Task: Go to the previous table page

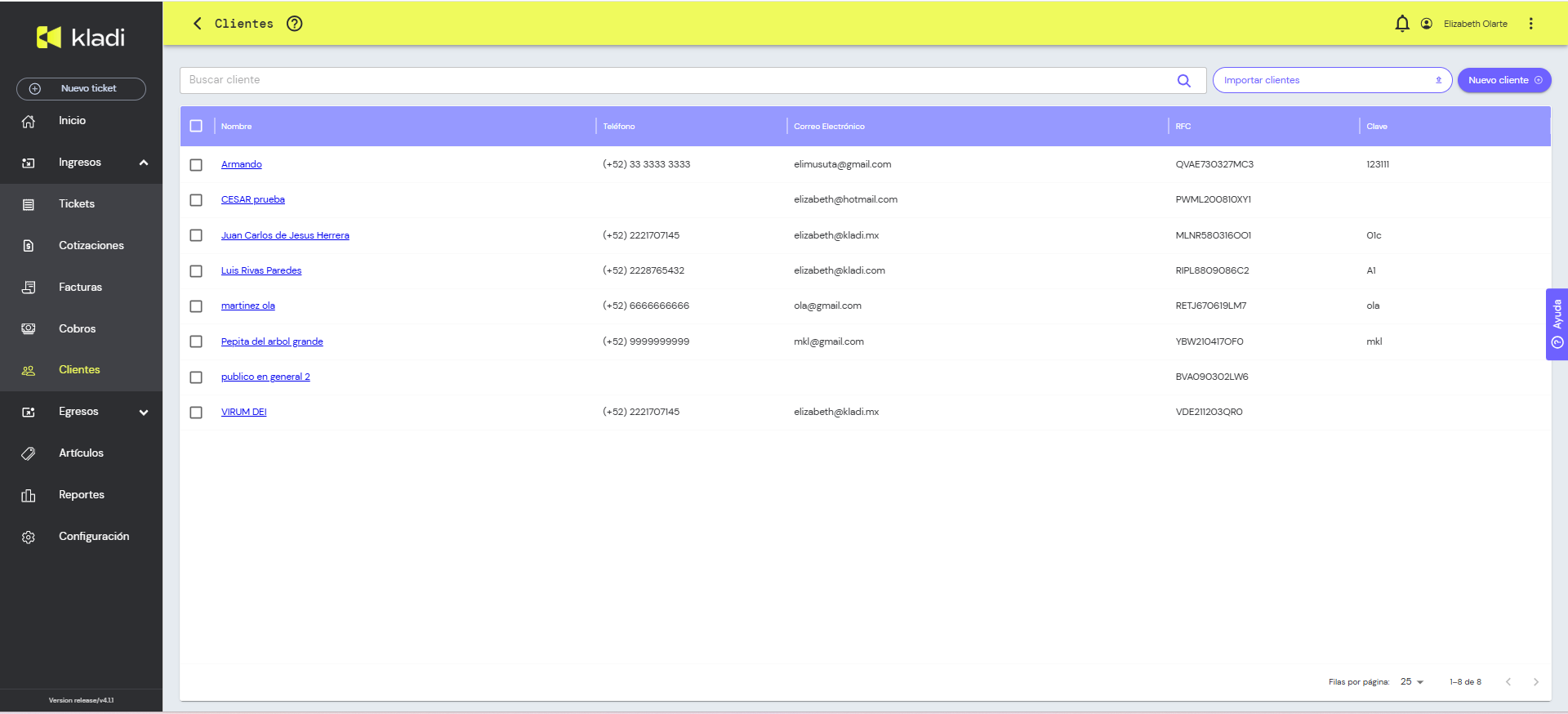Action: tap(1508, 682)
